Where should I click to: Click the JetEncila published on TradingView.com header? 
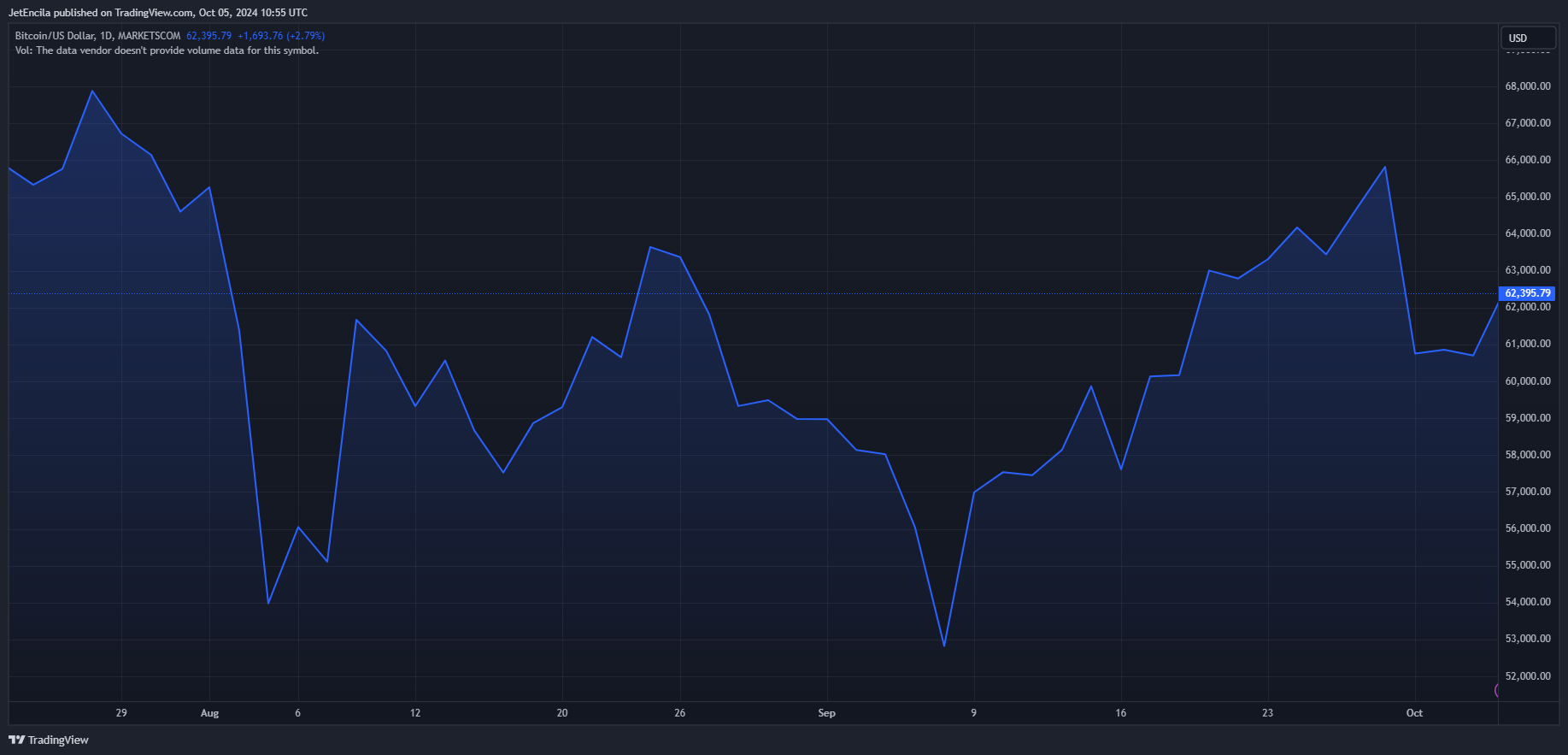(x=158, y=13)
